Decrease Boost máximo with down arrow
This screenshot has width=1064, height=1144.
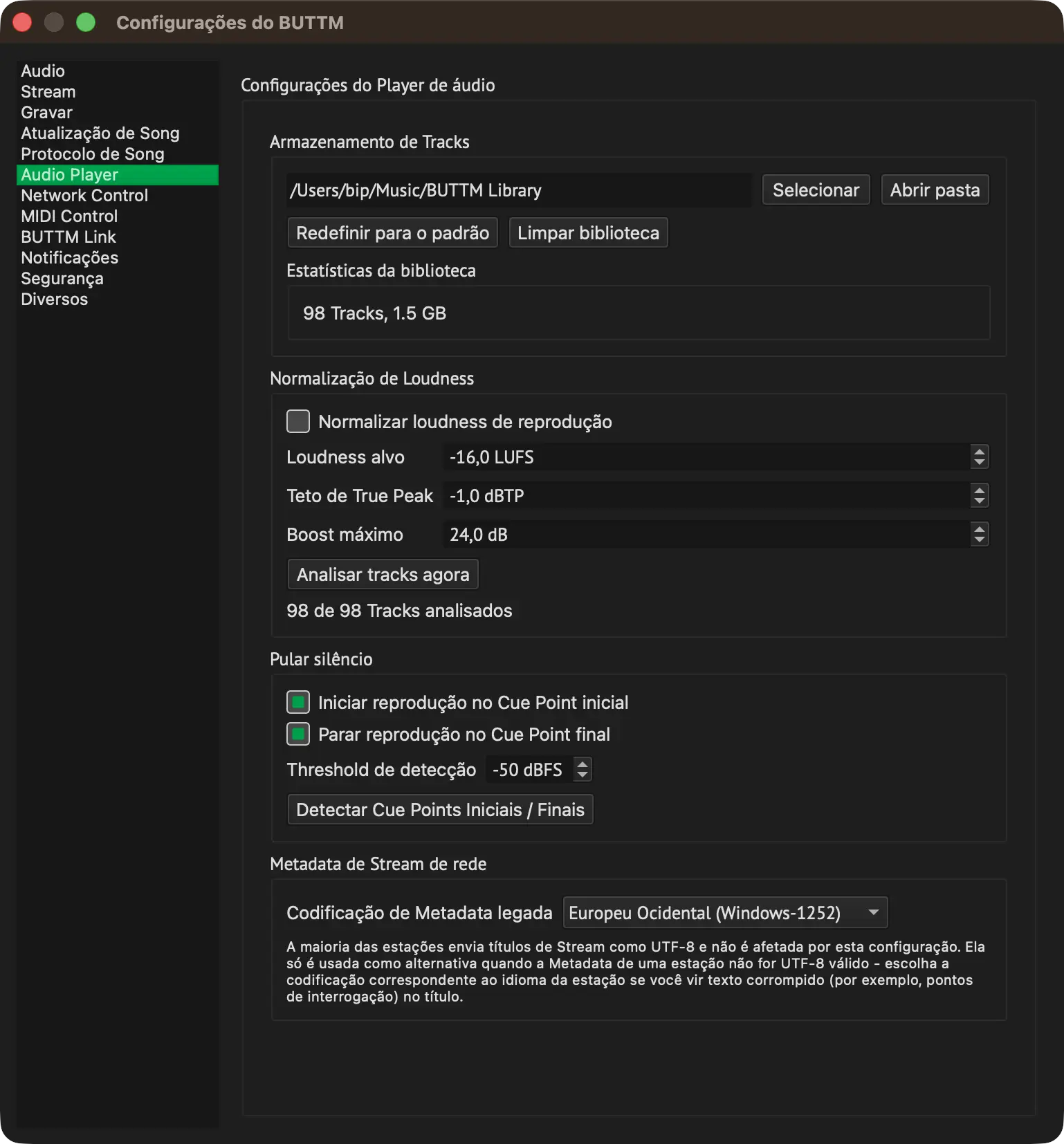(x=979, y=540)
